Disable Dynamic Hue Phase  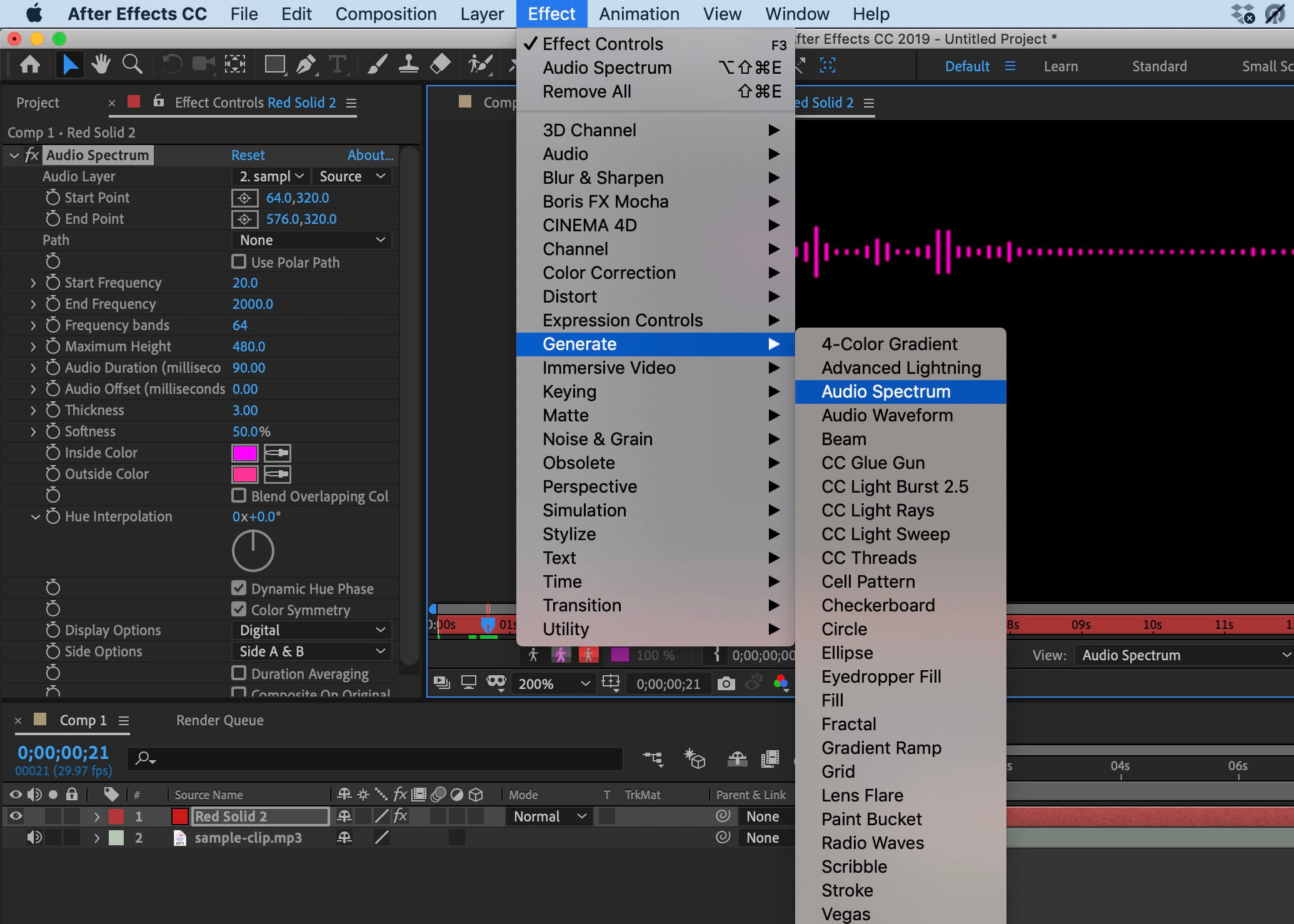point(239,588)
